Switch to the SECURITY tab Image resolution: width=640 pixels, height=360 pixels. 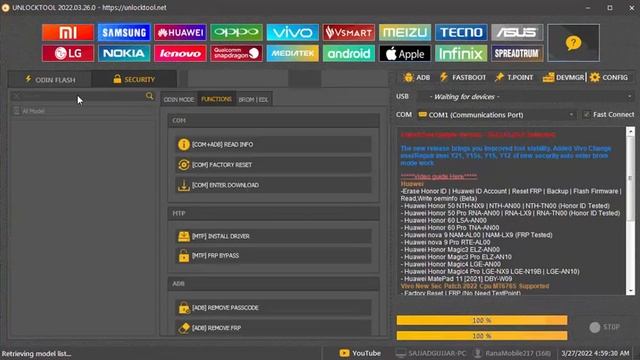134,79
